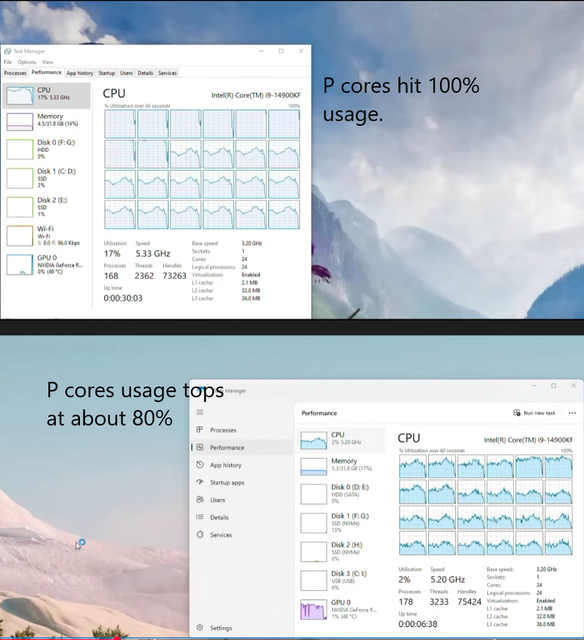Open App history page in bottom Task Manager
This screenshot has width=584, height=640.
(x=242, y=465)
